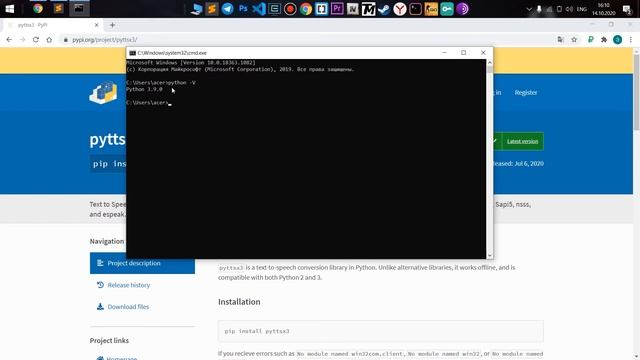
Task: Open the cmd window system menu icon
Action: [132, 53]
